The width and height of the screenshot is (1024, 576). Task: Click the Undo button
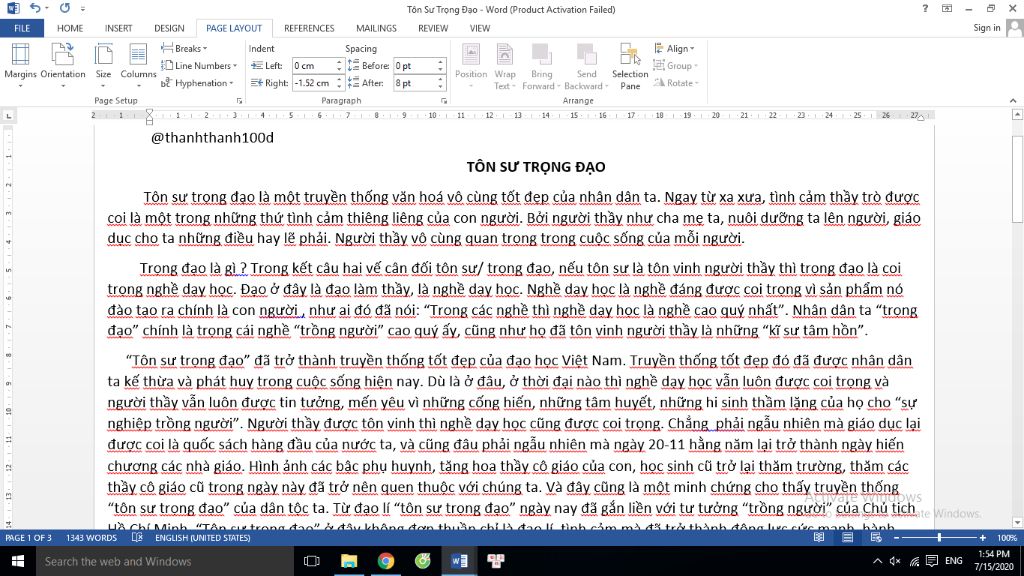35,8
